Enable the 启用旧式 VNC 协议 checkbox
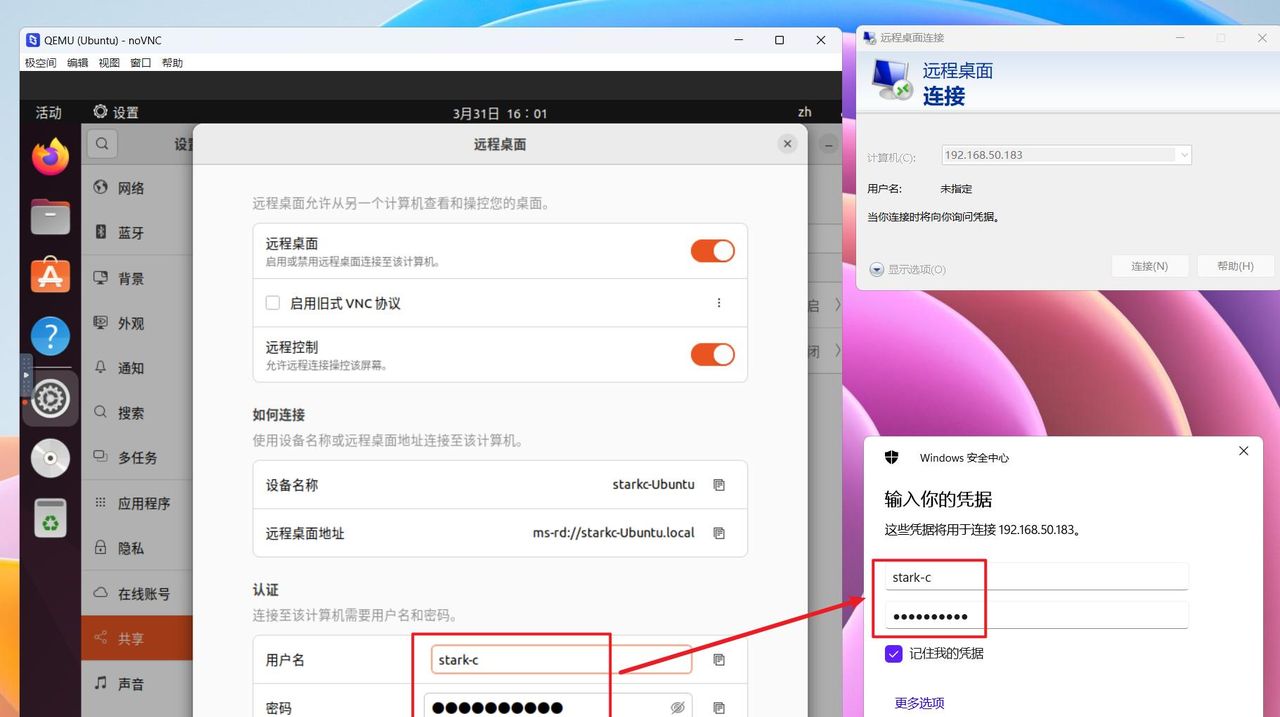The width and height of the screenshot is (1280, 717). [272, 303]
